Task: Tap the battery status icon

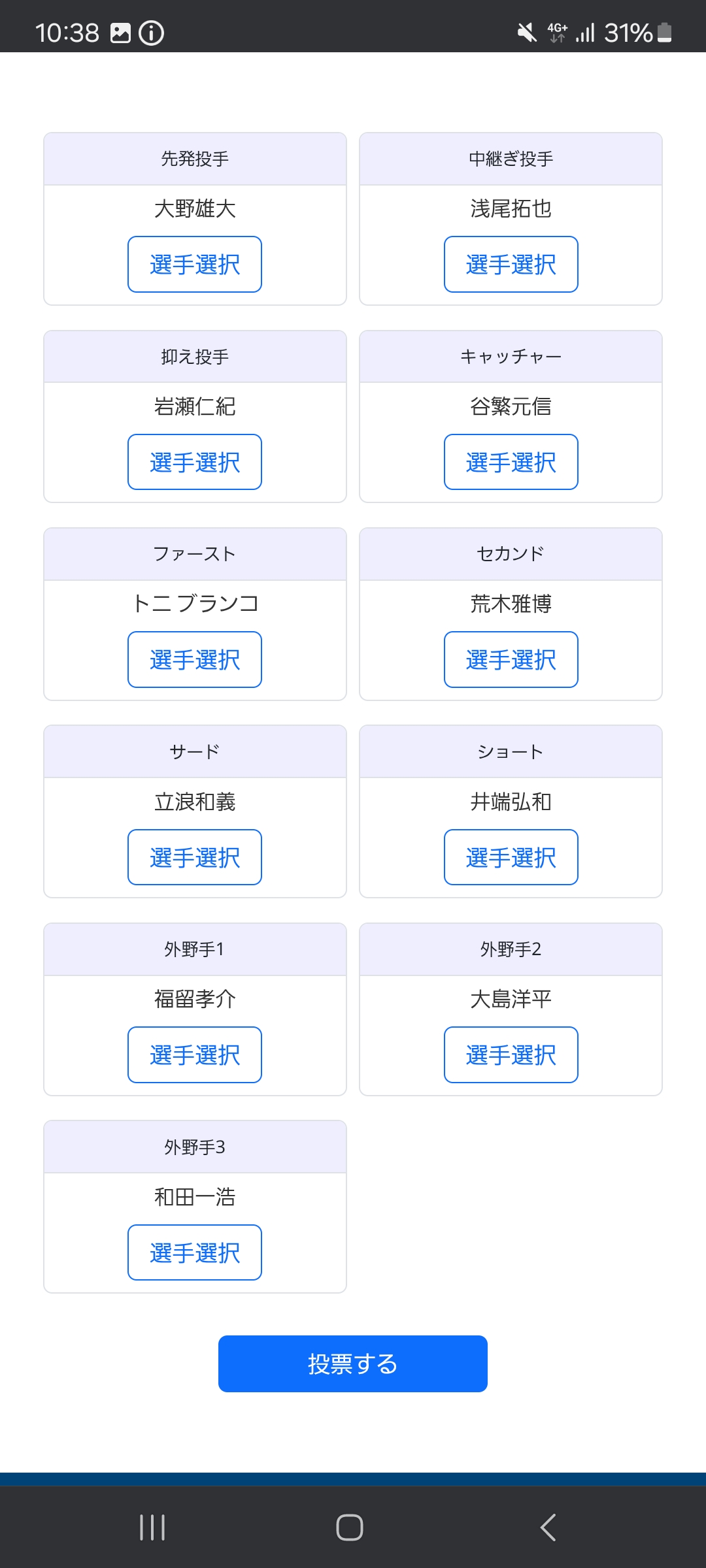Action: (665, 33)
